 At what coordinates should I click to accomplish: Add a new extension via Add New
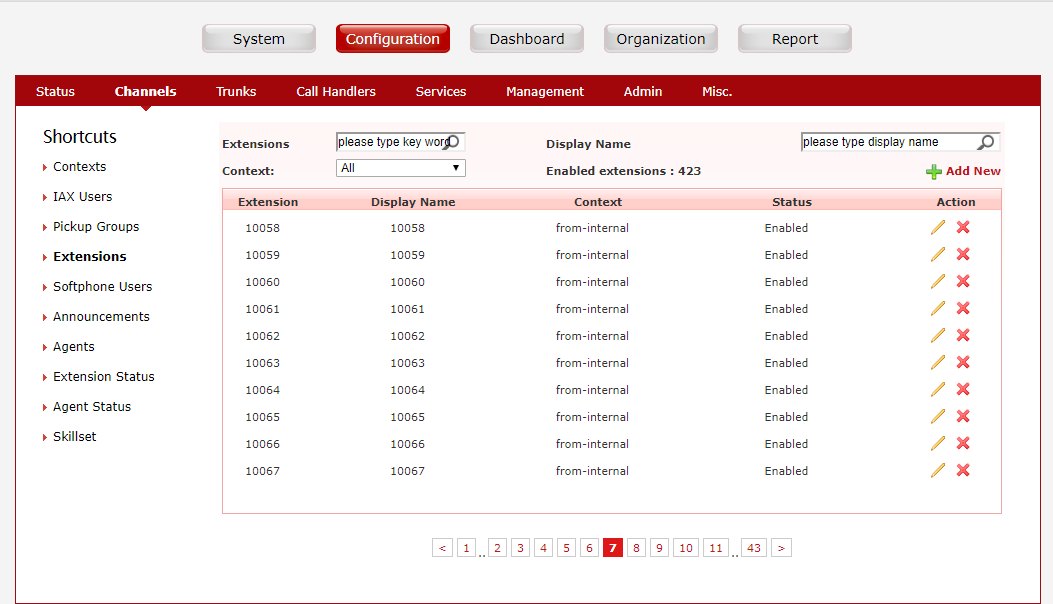tap(963, 171)
